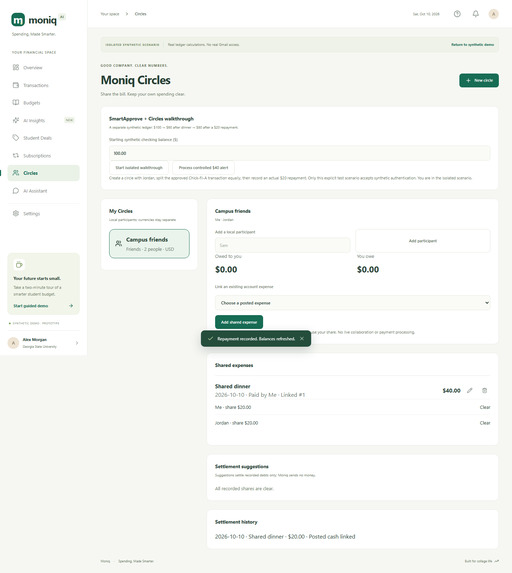
Task: Click the moniq logo icon
Action: click(18, 20)
